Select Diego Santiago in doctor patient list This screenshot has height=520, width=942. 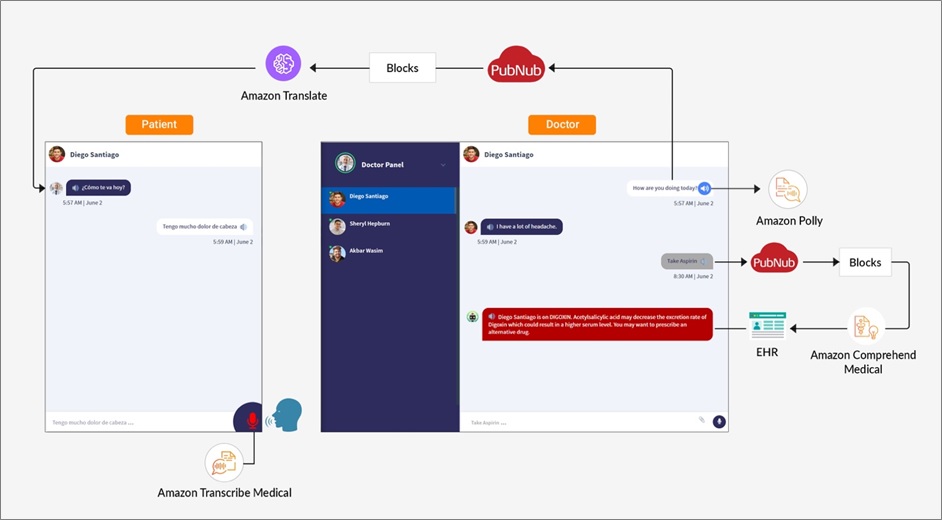pos(389,200)
